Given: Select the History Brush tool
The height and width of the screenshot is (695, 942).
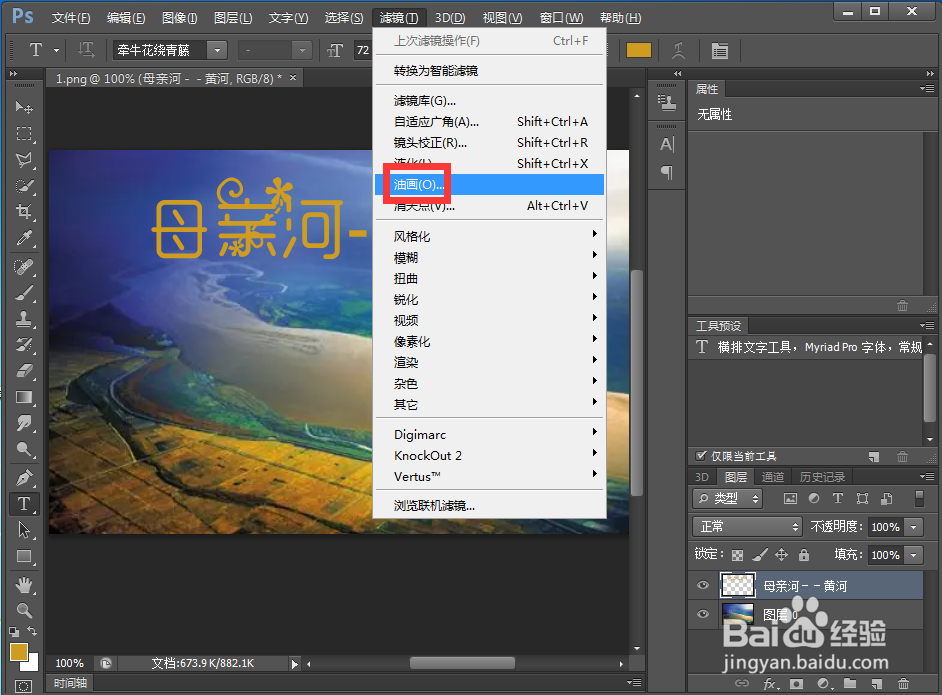Looking at the screenshot, I should (24, 345).
